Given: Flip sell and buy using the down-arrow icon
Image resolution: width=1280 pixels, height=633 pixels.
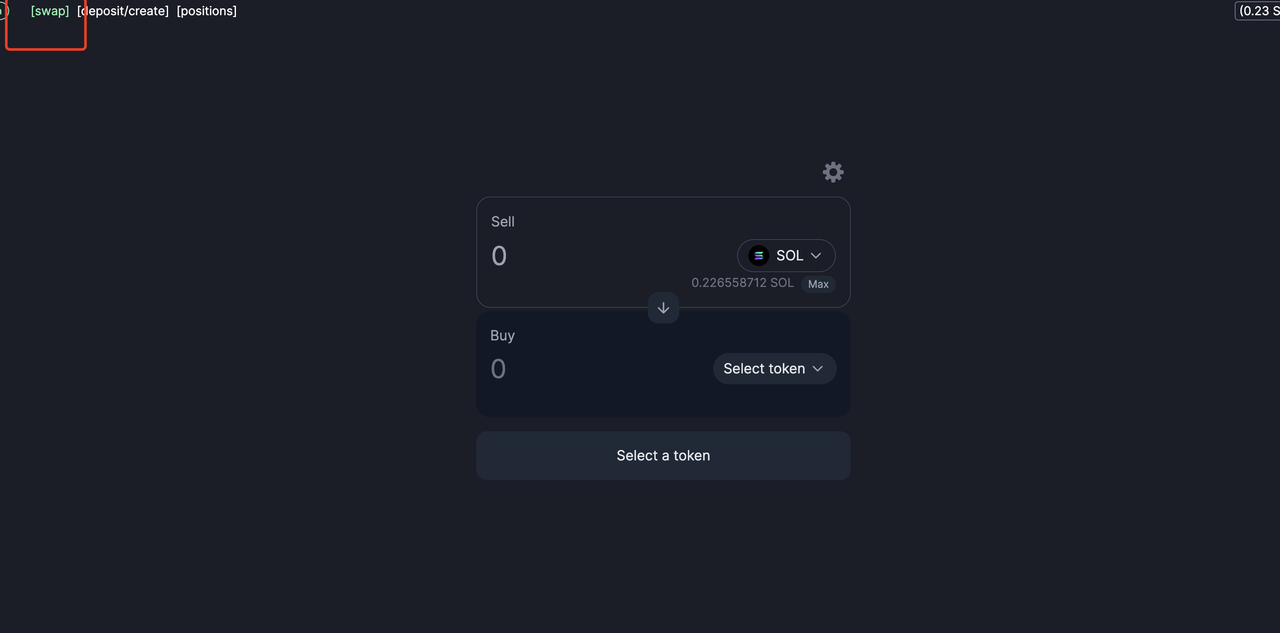Looking at the screenshot, I should tap(663, 308).
